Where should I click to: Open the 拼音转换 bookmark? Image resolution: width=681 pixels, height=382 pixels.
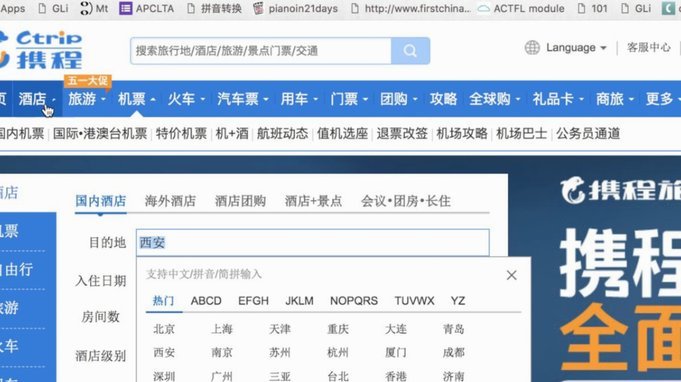point(214,8)
